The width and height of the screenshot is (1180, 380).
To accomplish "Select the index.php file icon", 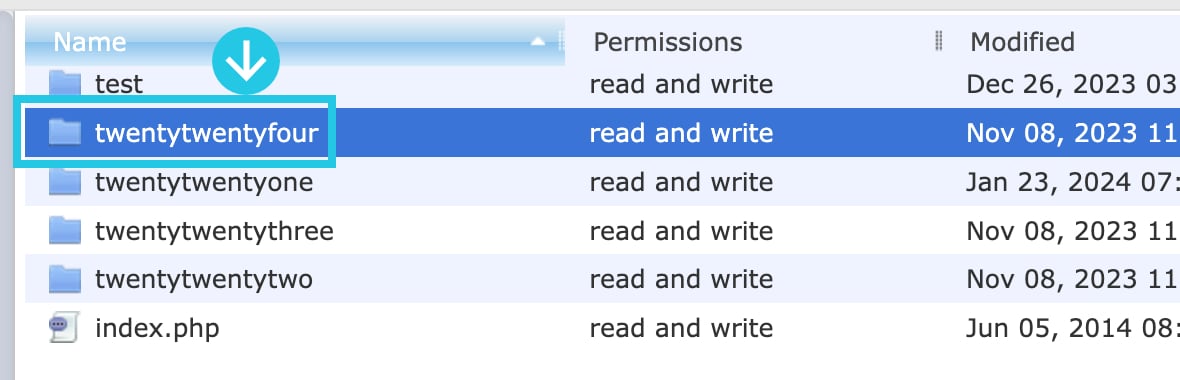I will coord(64,328).
